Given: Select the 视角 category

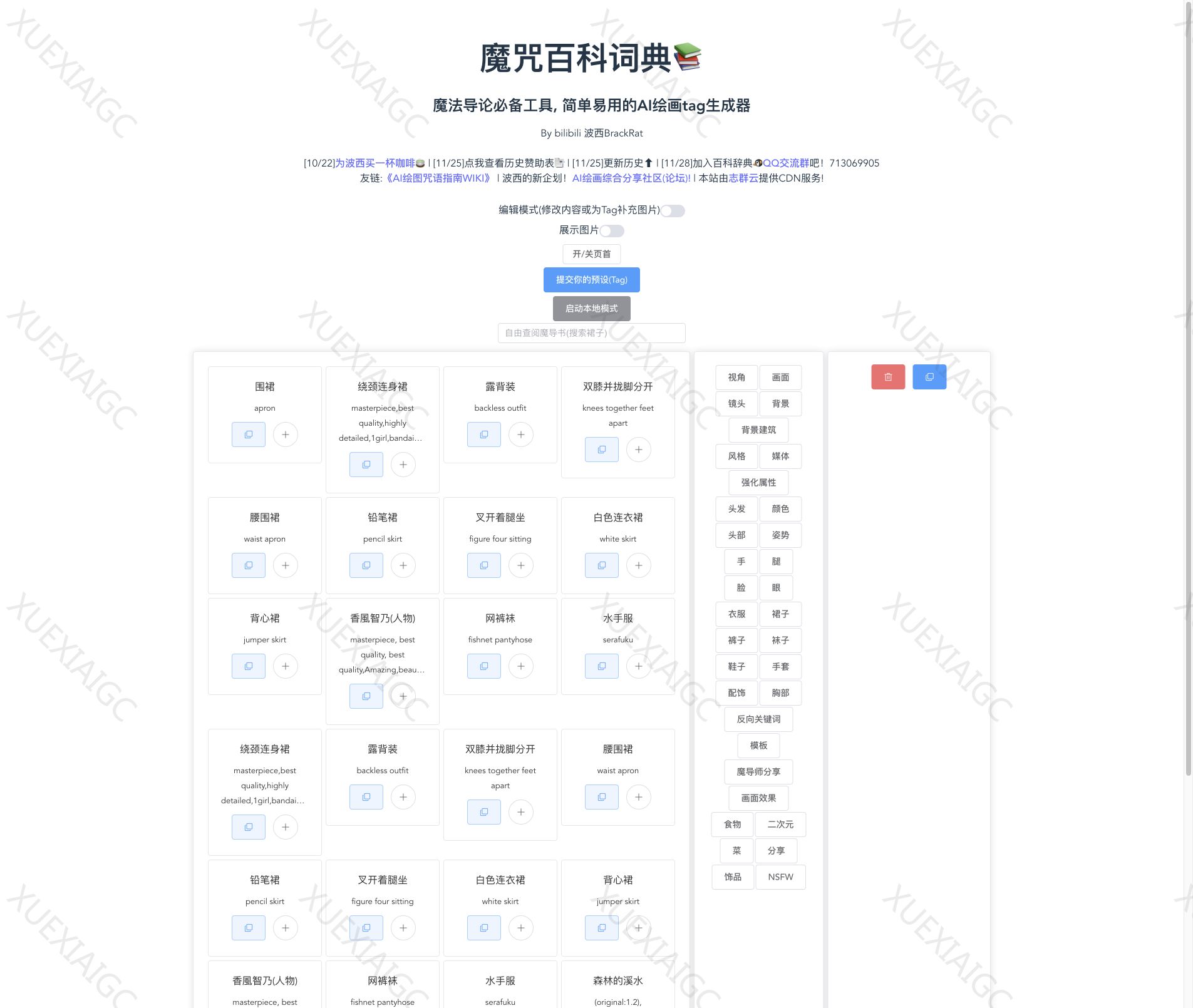Looking at the screenshot, I should coord(736,378).
